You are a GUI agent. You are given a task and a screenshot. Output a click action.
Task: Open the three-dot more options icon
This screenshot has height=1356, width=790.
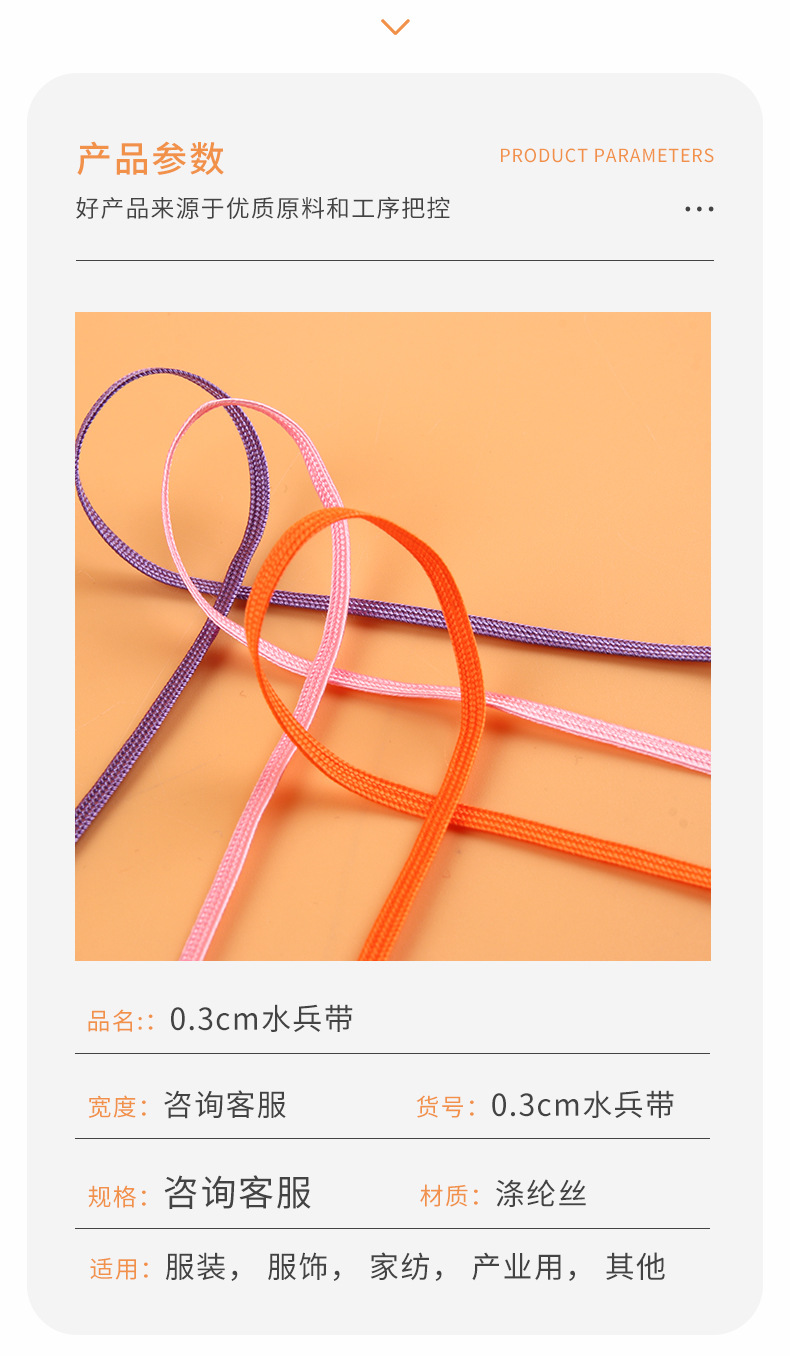coord(699,209)
